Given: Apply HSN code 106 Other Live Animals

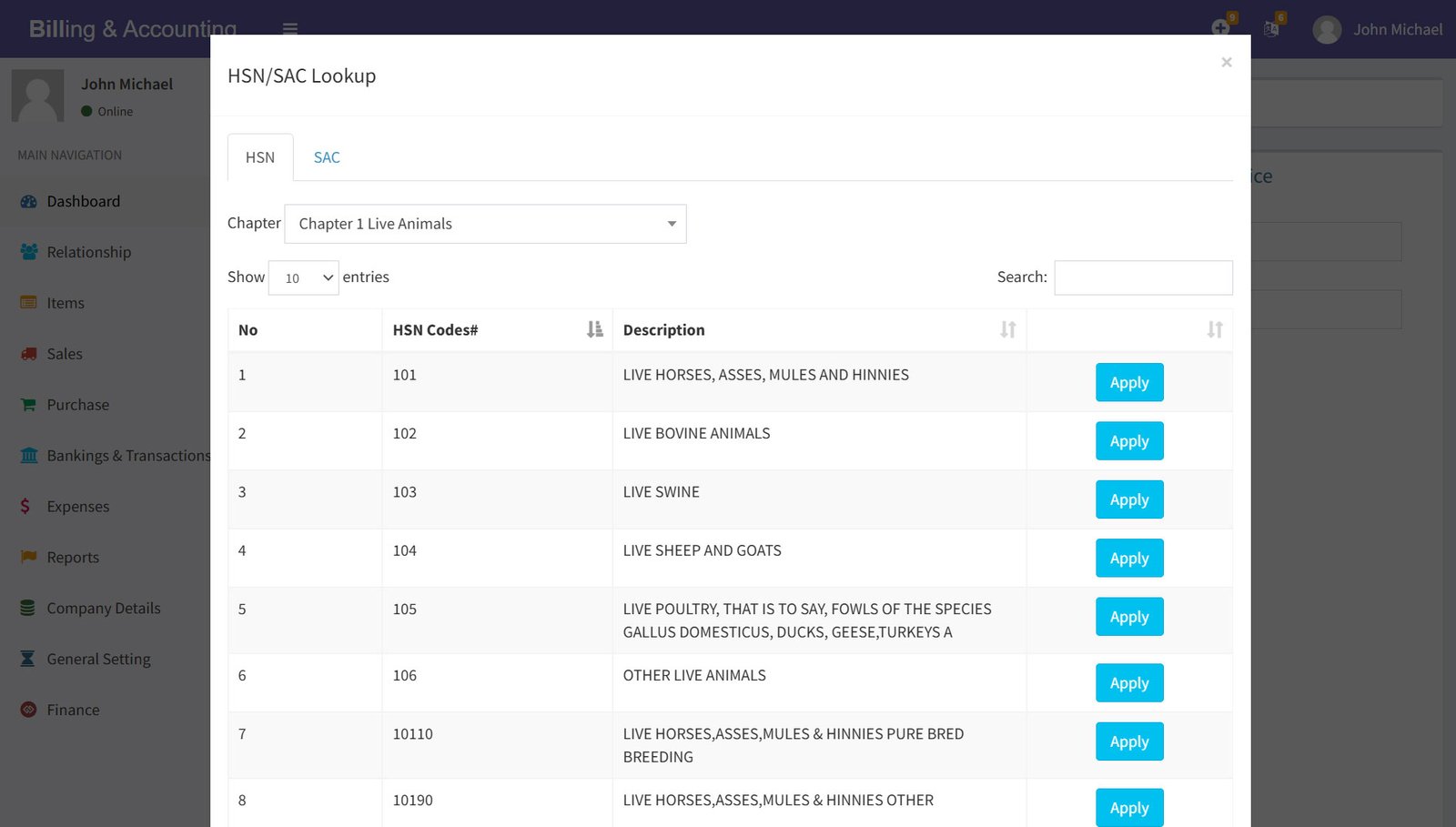Looking at the screenshot, I should (x=1129, y=683).
